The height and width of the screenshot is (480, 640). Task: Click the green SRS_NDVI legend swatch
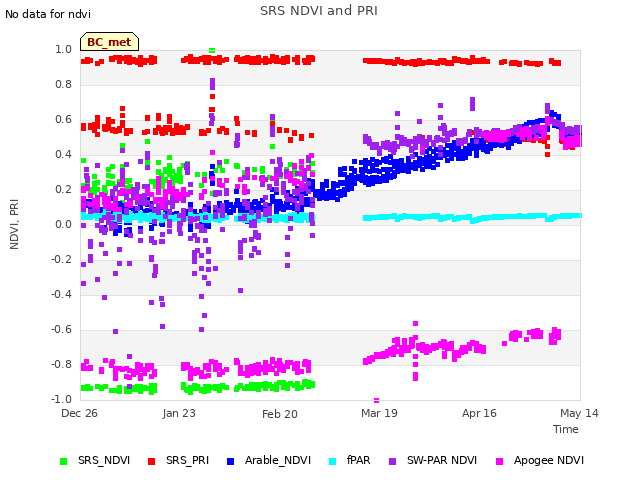[63, 461]
